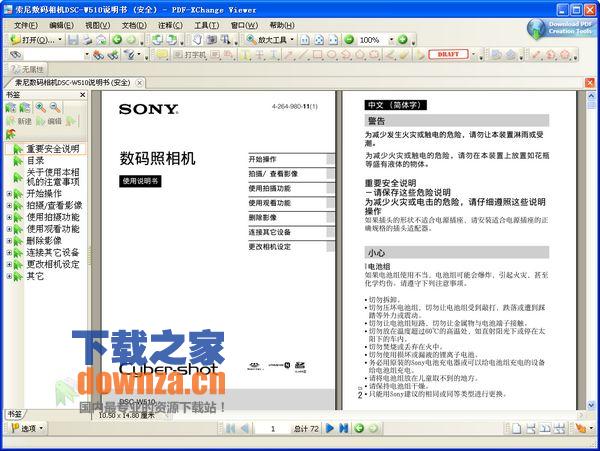The image size is (600, 451).
Task: Select the Snapshot tool
Action: [211, 40]
